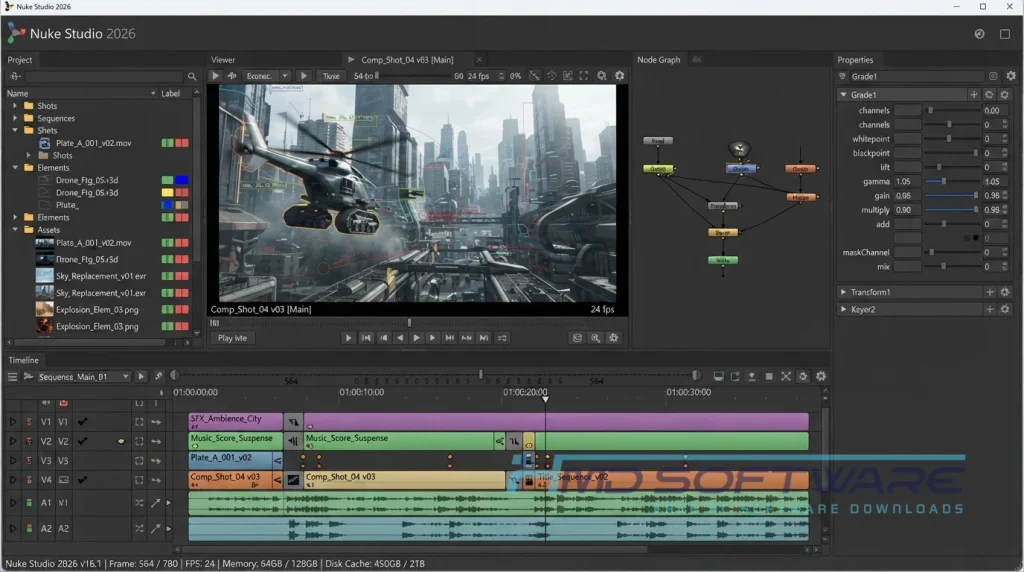The image size is (1024, 572).
Task: Toggle solo on V1 track
Action: [29, 422]
